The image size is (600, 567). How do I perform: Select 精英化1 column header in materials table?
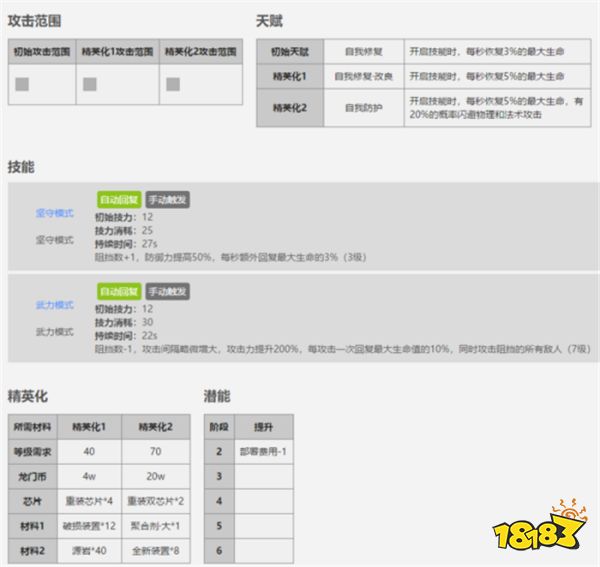[x=89, y=426]
